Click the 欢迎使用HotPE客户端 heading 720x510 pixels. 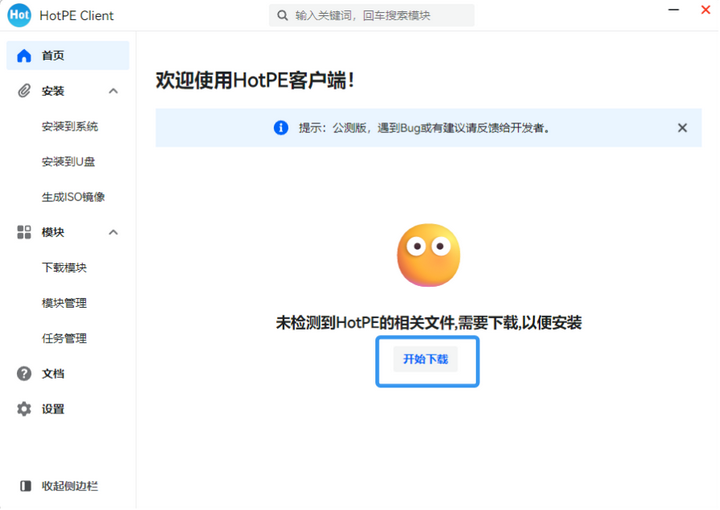tap(255, 80)
